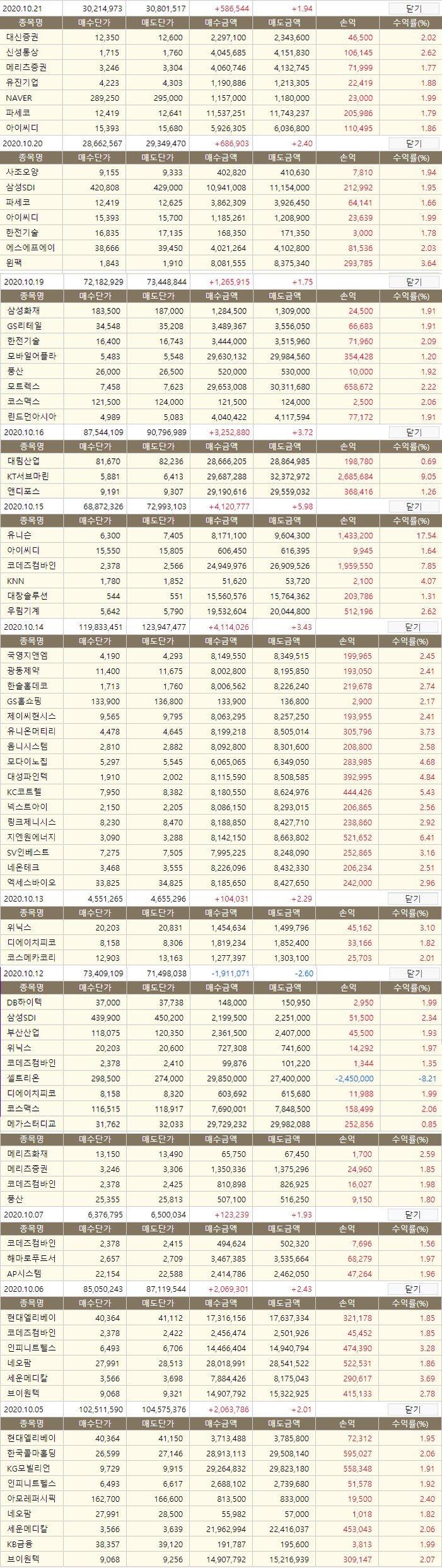Click the 모다이노칩 stock name
Screen dimensions: 442x1568
27,762
